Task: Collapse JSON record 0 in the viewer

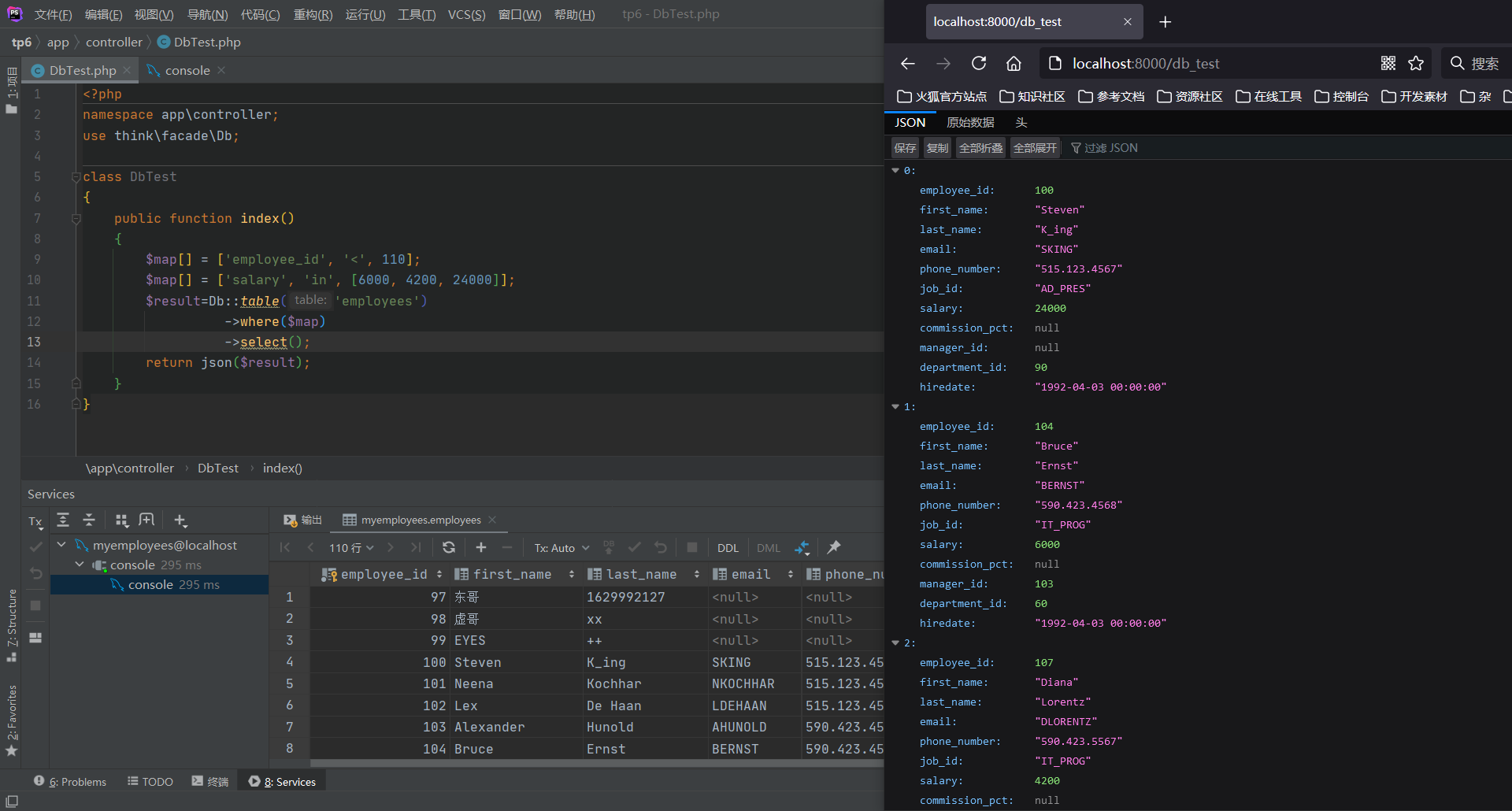Action: click(x=895, y=170)
